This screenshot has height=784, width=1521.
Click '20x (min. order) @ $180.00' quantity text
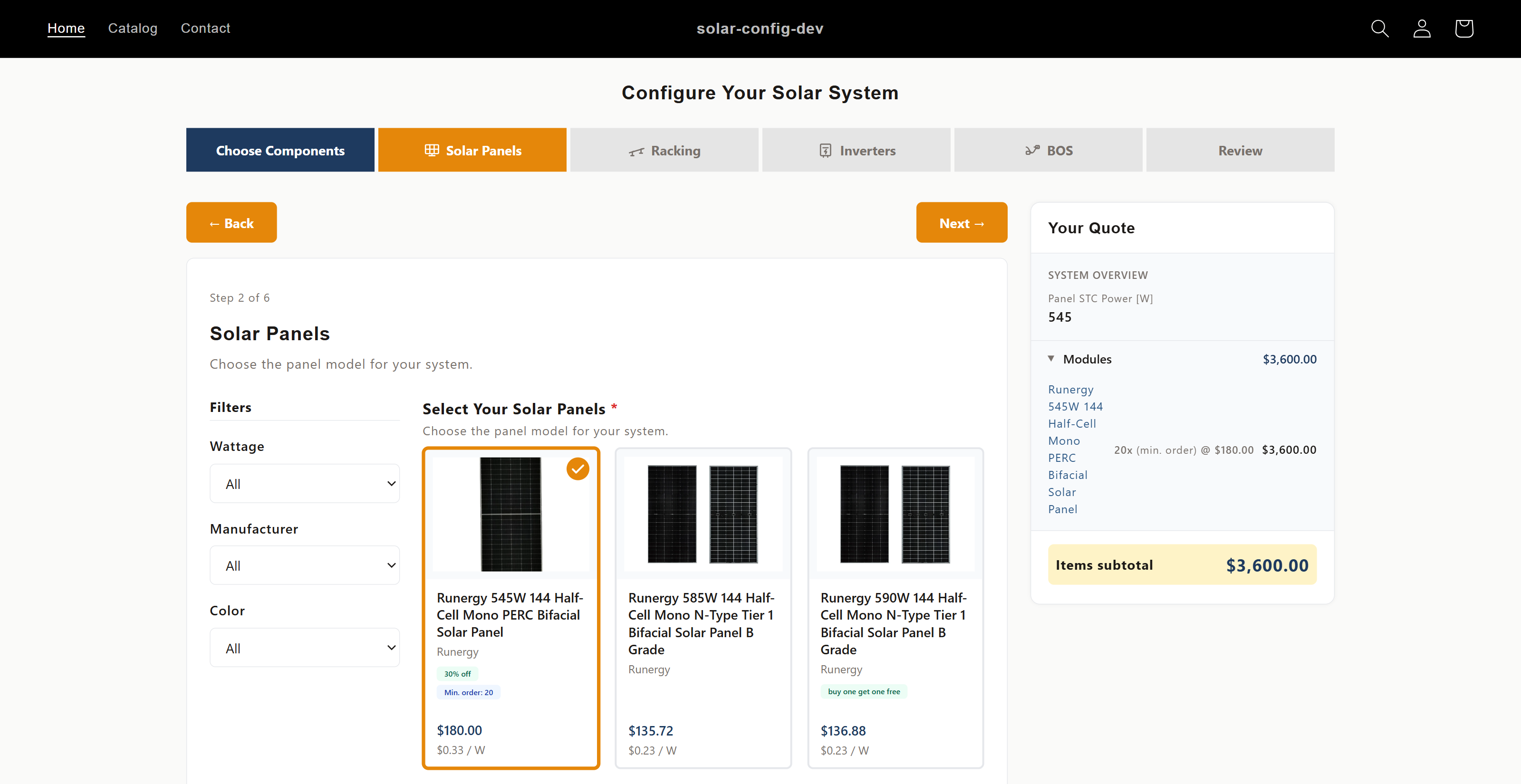(x=1183, y=450)
